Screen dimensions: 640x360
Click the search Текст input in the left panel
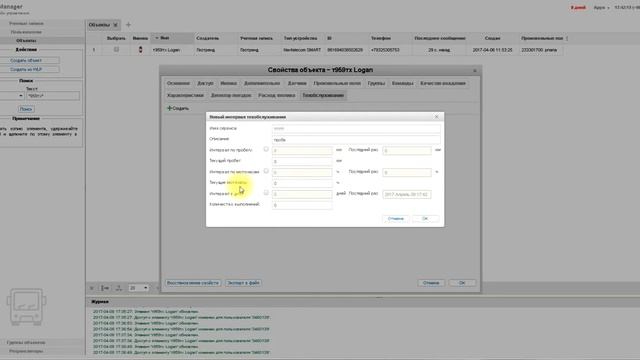click(53, 96)
